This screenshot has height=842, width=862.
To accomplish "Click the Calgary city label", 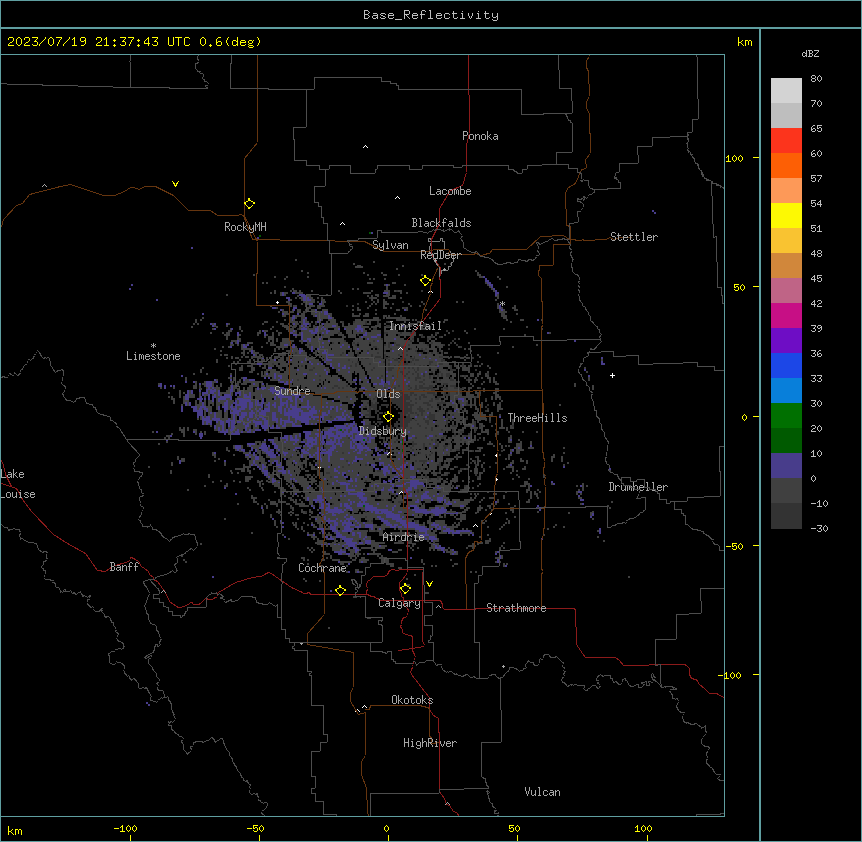I will coord(400,603).
